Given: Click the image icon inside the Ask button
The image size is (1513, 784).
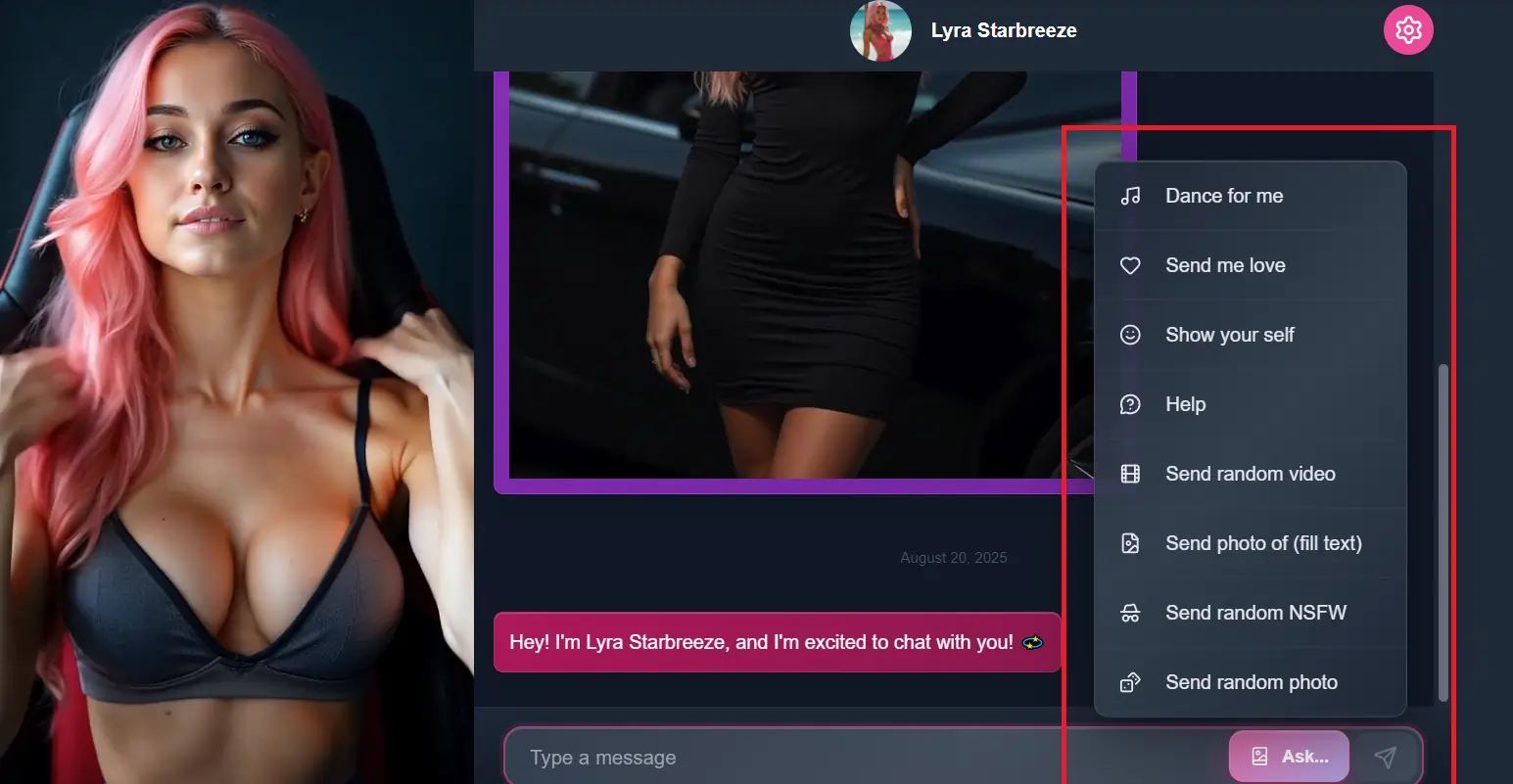Looking at the screenshot, I should coord(1259,756).
